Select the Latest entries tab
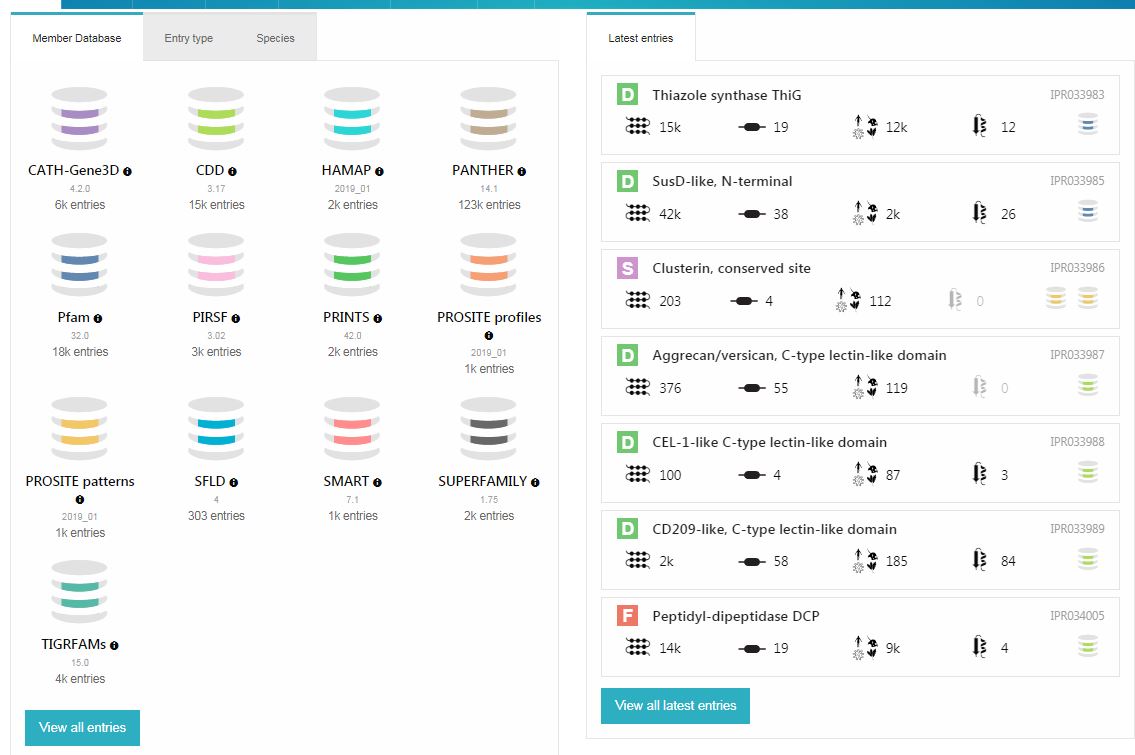Viewport: 1135px width, 755px height. (x=641, y=38)
